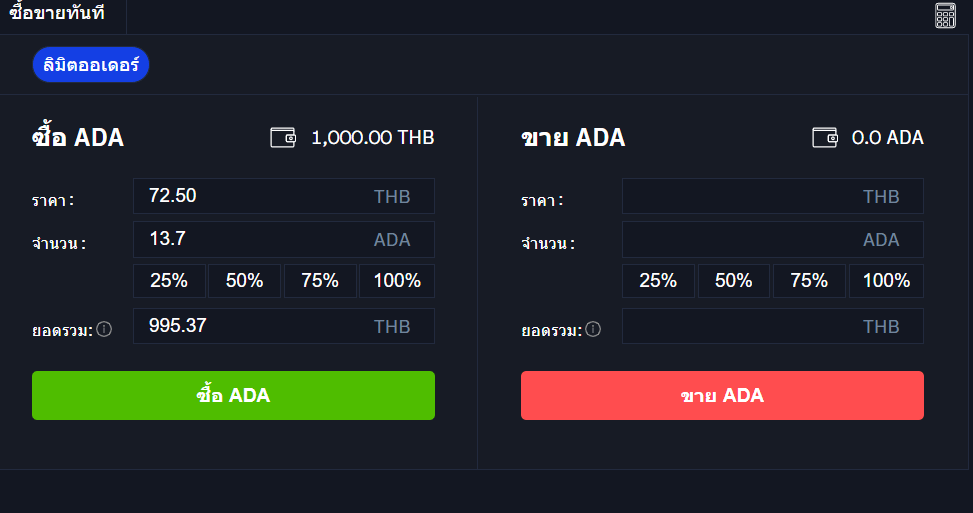Click the info icon next to sell ยอดรวม
Screen dimensions: 973x513
593,329
